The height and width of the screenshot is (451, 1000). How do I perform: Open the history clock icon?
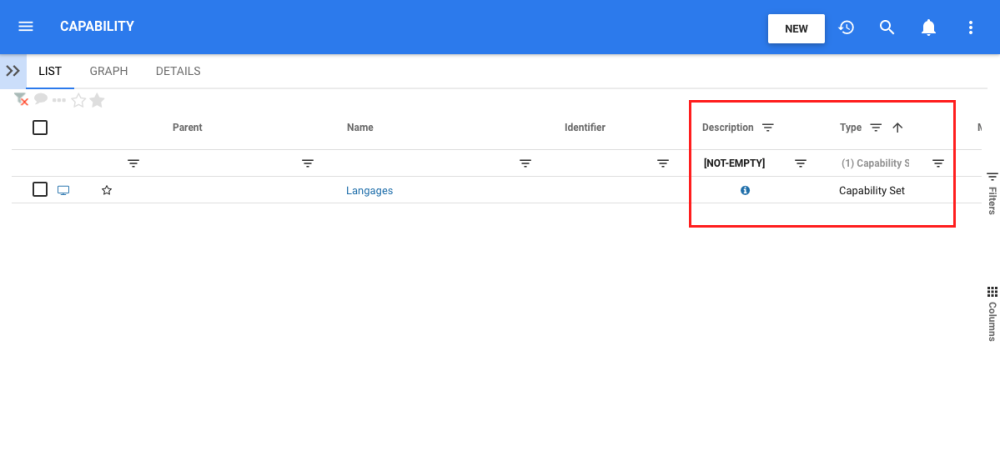pos(846,27)
